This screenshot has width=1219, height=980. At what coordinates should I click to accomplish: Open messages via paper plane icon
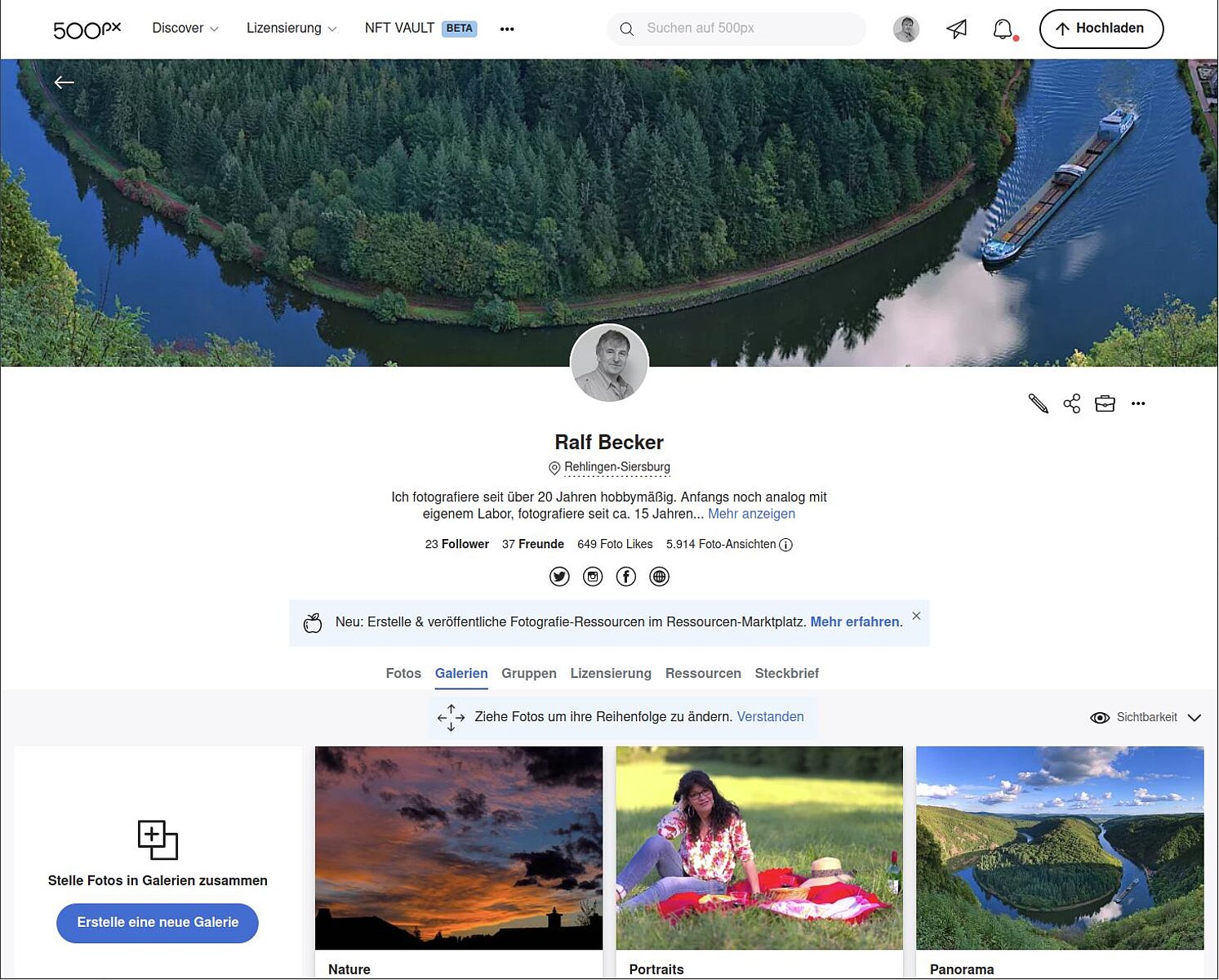pyautogui.click(x=956, y=29)
